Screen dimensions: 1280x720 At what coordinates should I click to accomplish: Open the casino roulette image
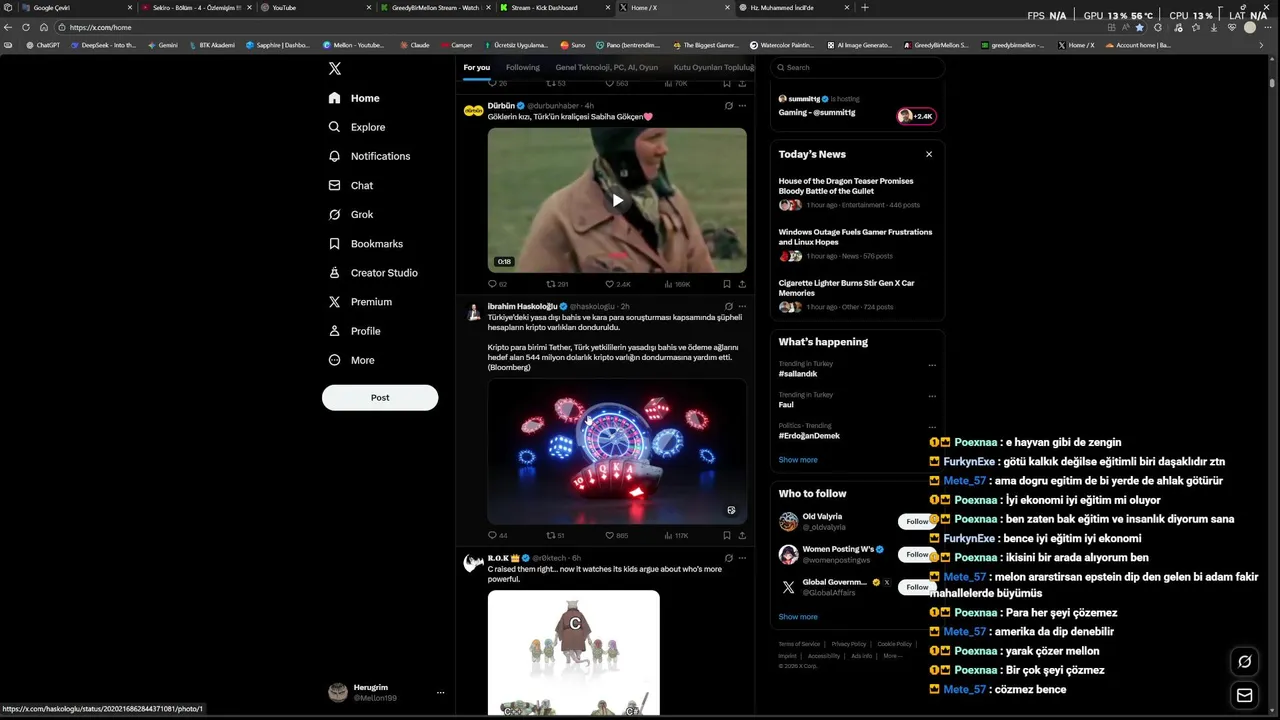point(617,451)
